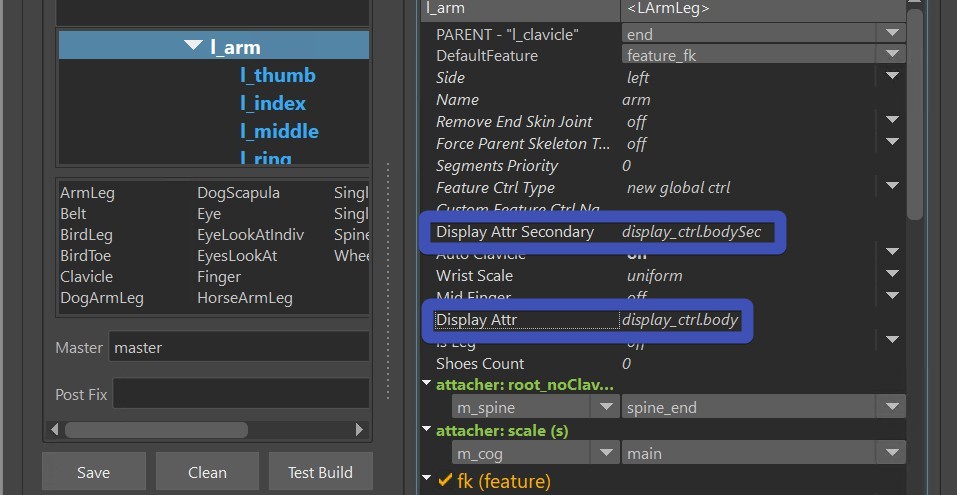Image resolution: width=957 pixels, height=495 pixels.
Task: Choose the EyeLookAtIndiv module type
Action: (x=250, y=235)
